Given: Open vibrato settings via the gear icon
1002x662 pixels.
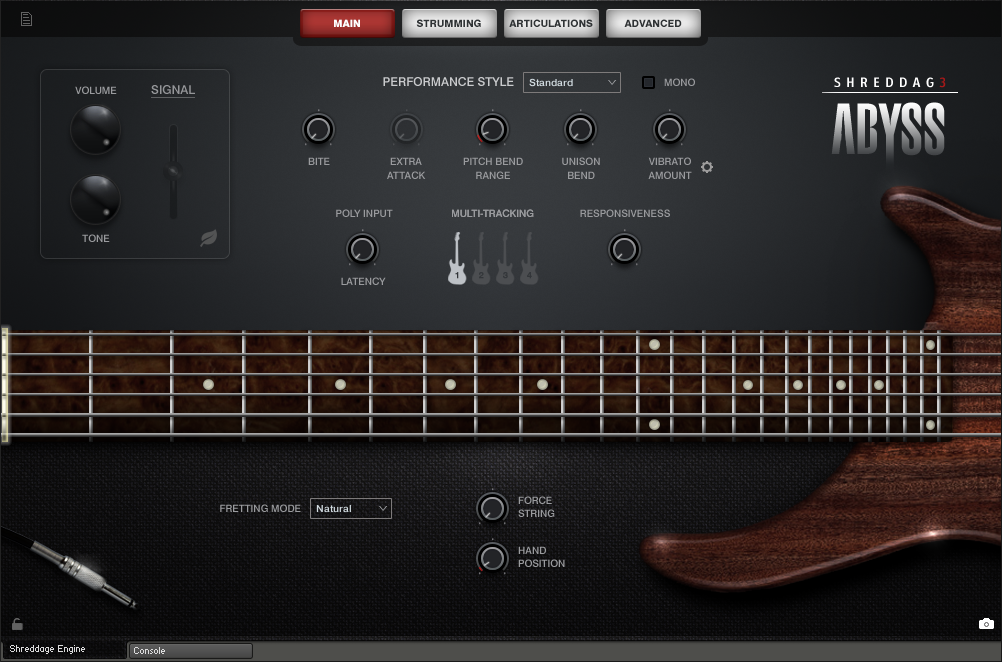Looking at the screenshot, I should (707, 167).
